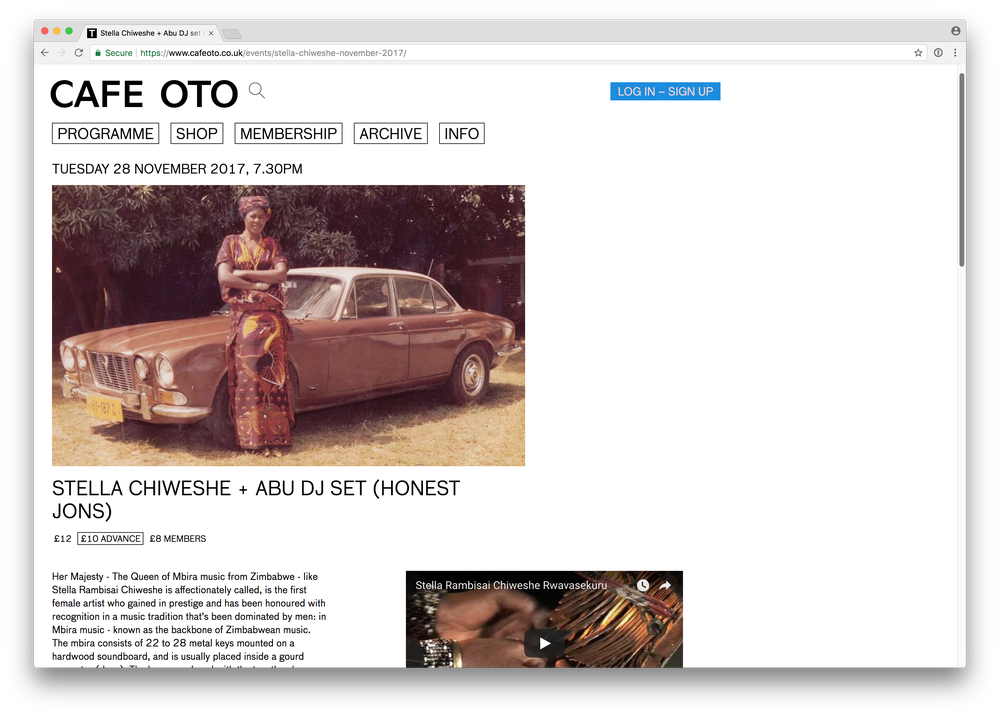The width and height of the screenshot is (1000, 716).
Task: Click the Stella Chiweshe + Abu DJ Set heading
Action: click(256, 500)
